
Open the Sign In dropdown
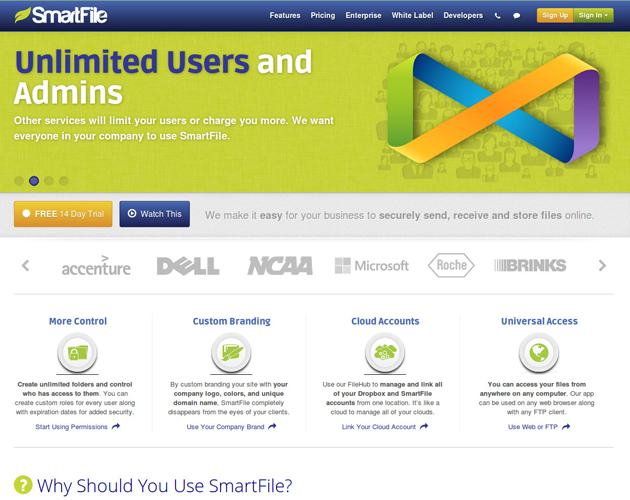coord(593,15)
